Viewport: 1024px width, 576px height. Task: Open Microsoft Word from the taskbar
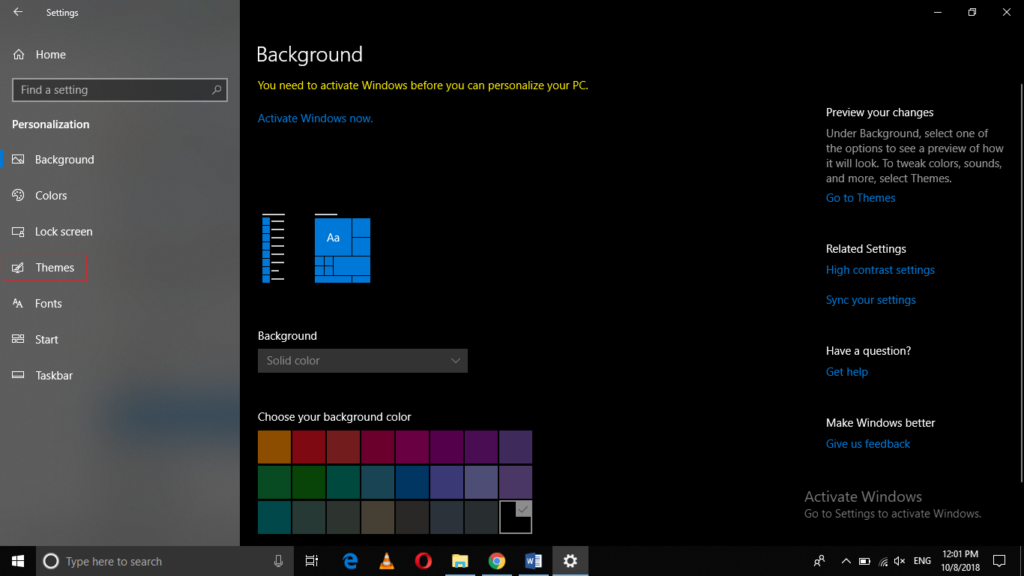click(x=533, y=561)
